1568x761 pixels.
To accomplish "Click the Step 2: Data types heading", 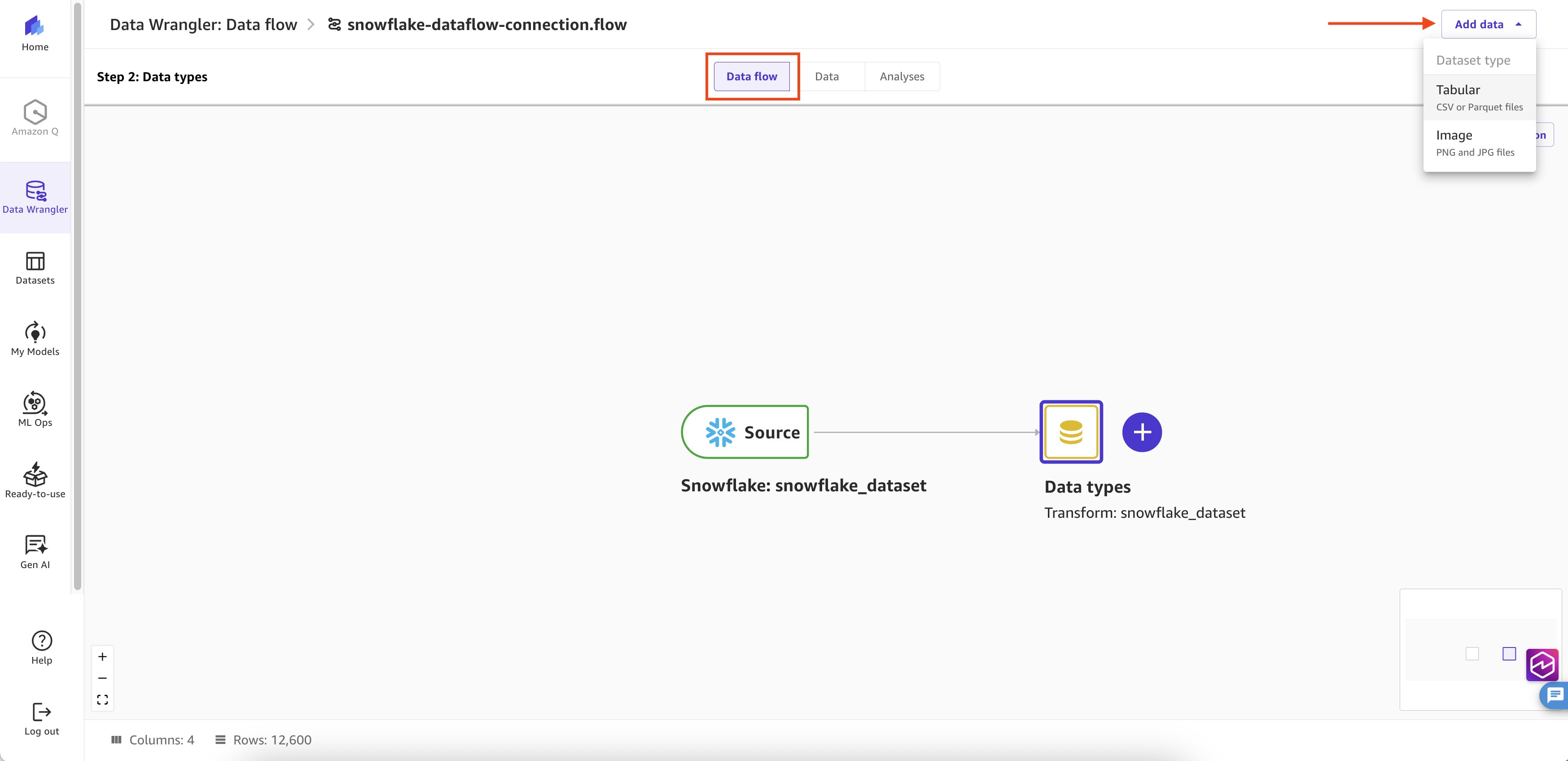I will [152, 77].
